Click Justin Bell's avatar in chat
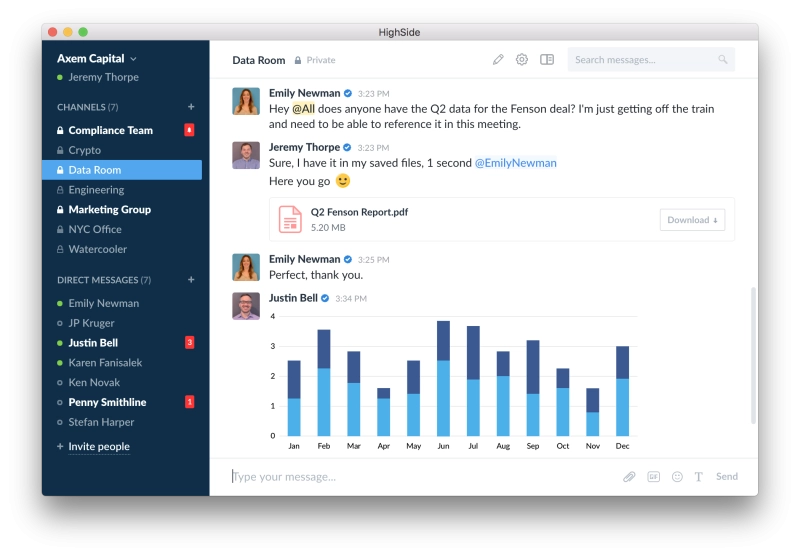 (246, 306)
